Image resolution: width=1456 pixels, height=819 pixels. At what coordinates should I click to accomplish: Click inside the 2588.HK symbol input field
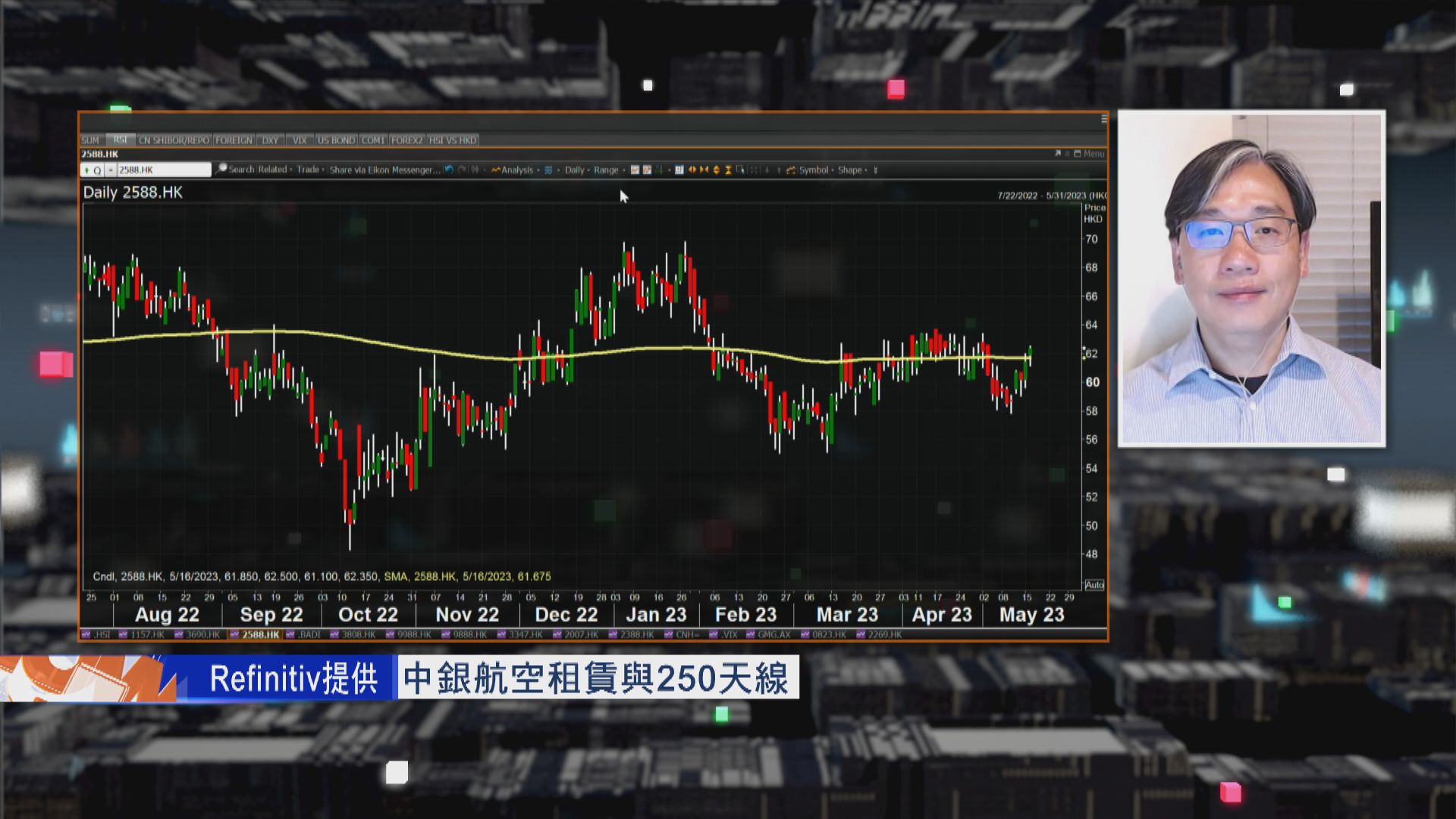click(163, 170)
